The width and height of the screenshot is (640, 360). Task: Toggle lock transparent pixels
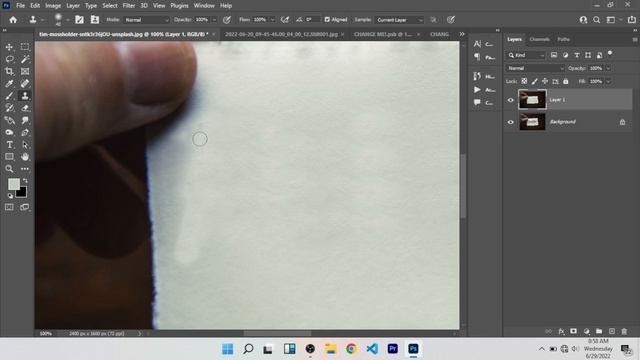[524, 81]
